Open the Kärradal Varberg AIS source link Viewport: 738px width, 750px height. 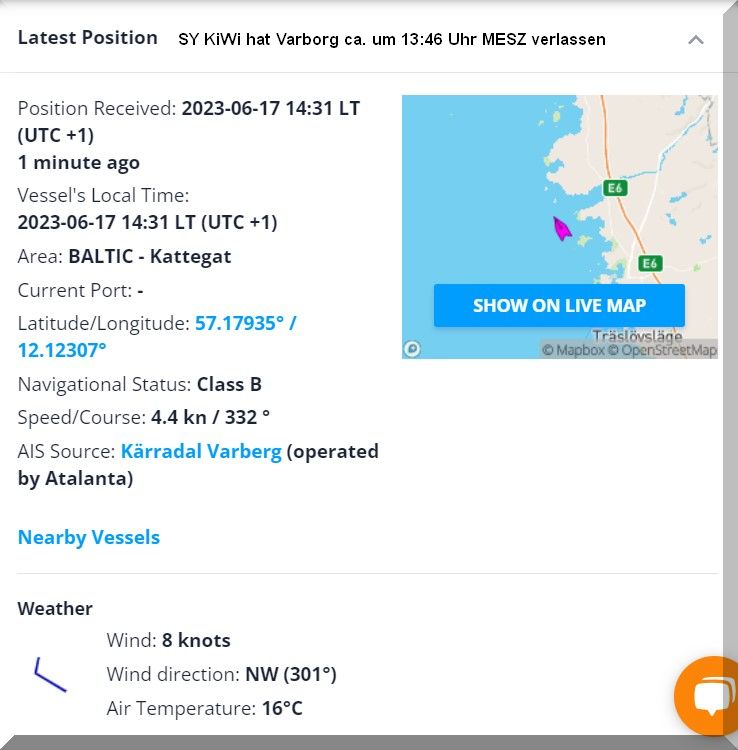(201, 451)
